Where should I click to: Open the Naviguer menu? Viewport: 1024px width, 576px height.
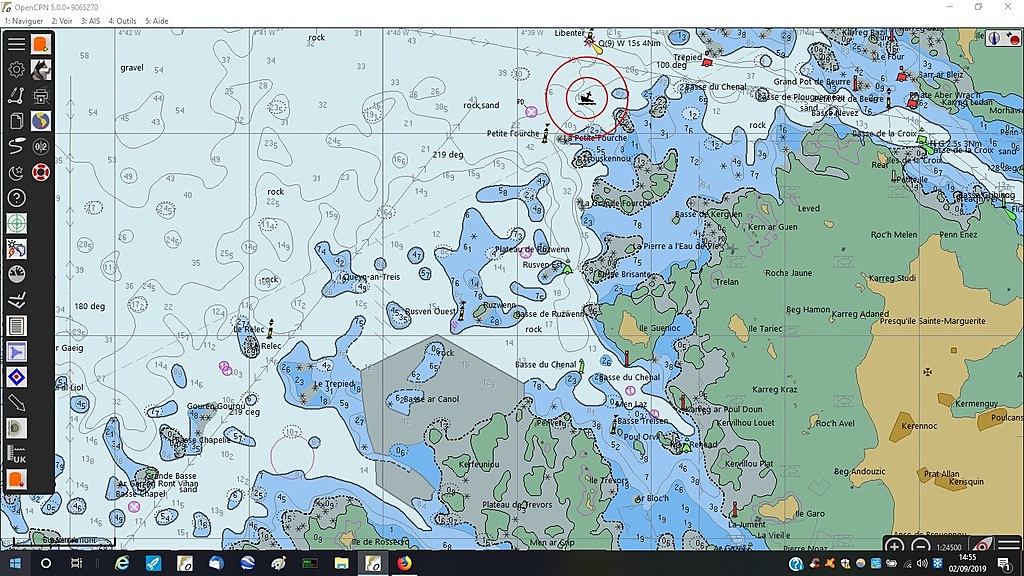point(24,21)
